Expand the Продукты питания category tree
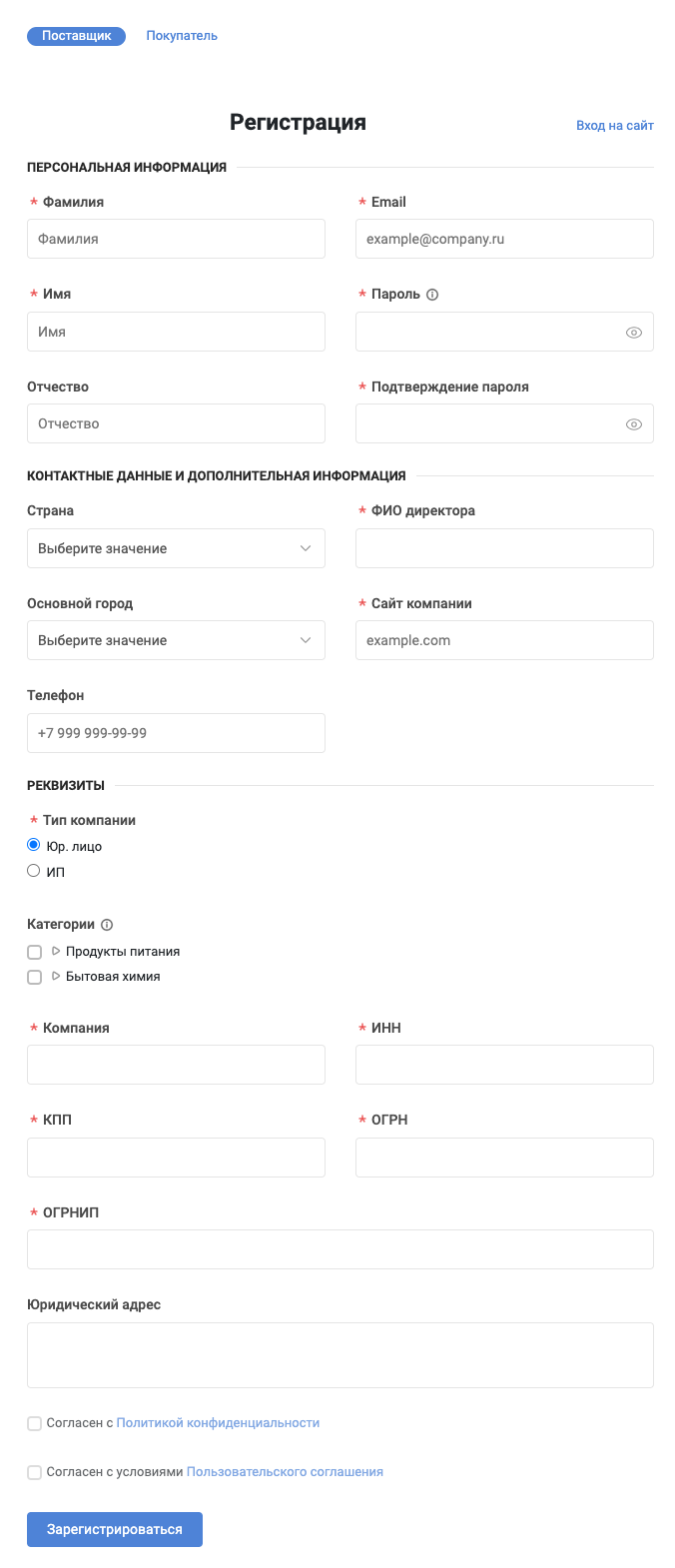 [x=56, y=951]
